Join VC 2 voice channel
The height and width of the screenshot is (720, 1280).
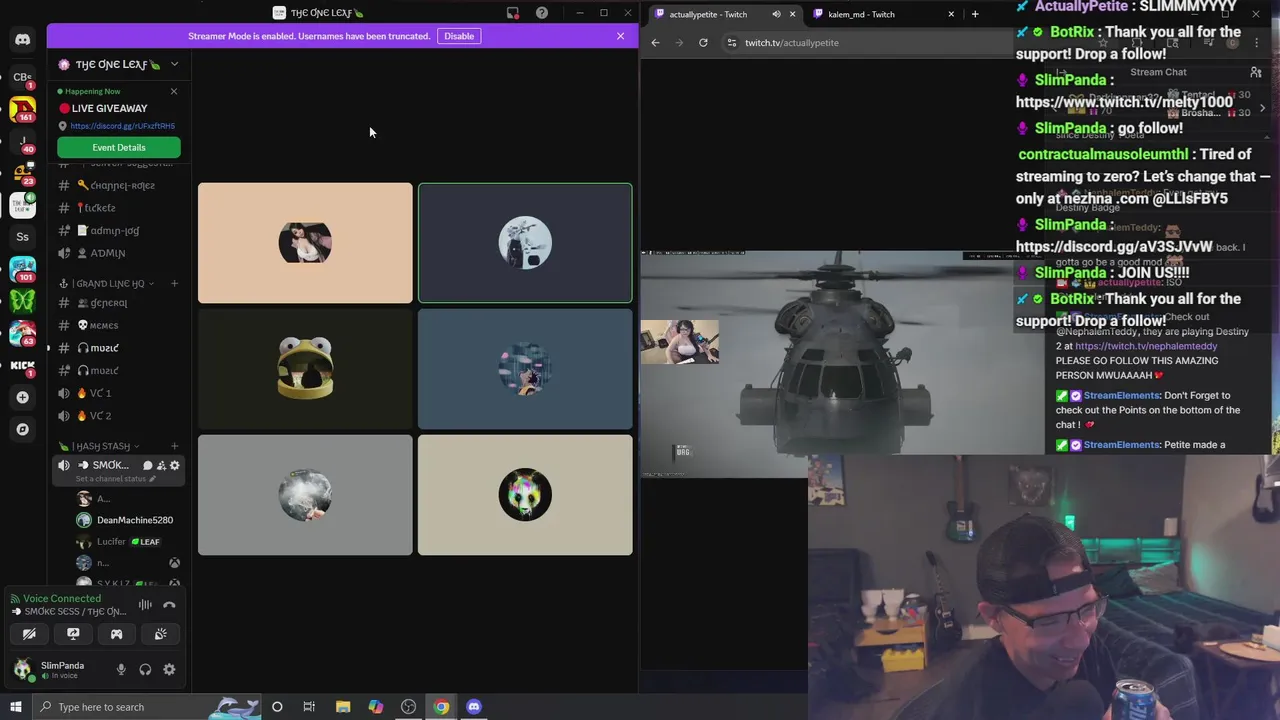[117, 416]
